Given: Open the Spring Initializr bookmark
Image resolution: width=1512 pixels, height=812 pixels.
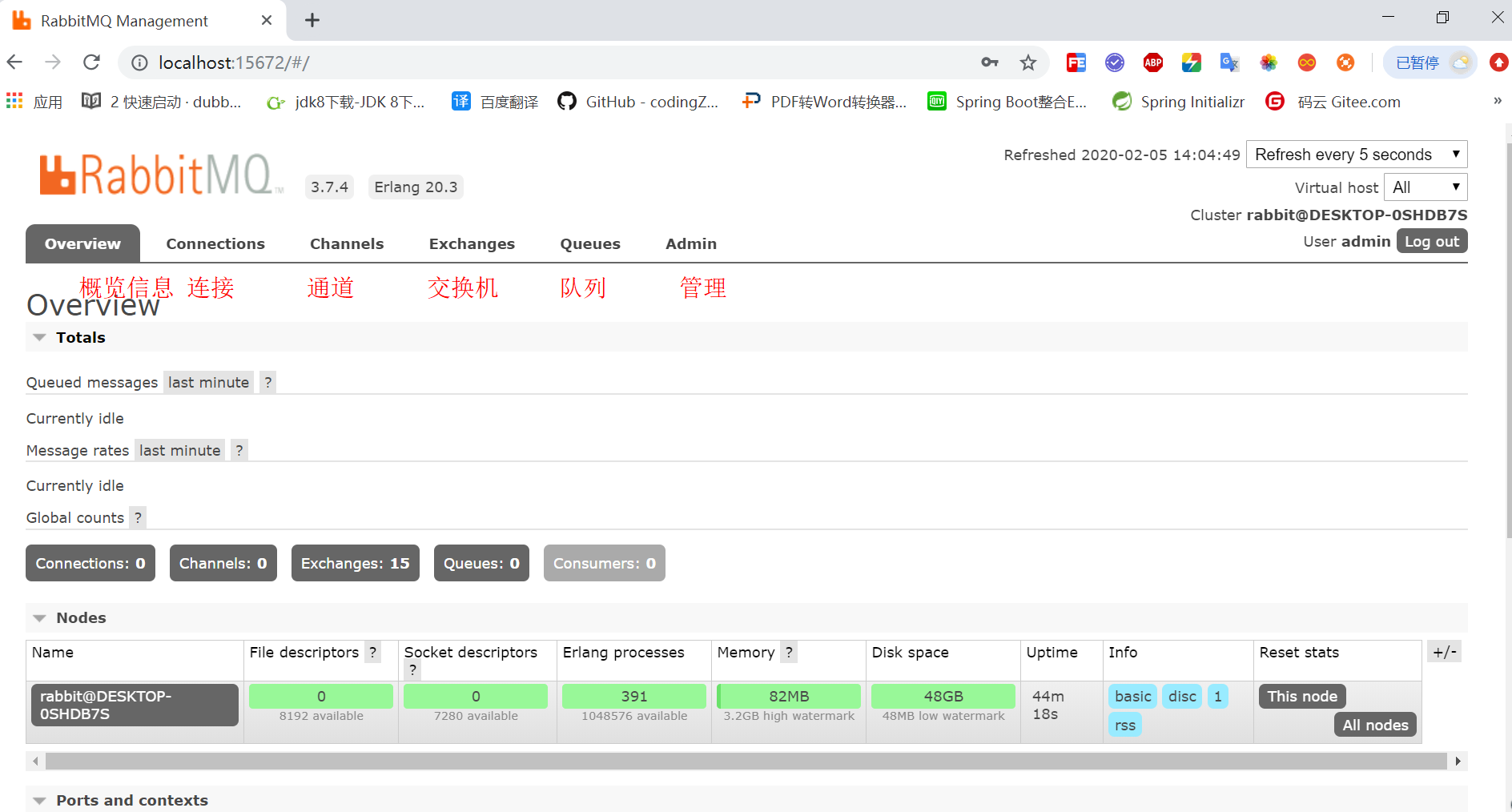Looking at the screenshot, I should 1179,102.
